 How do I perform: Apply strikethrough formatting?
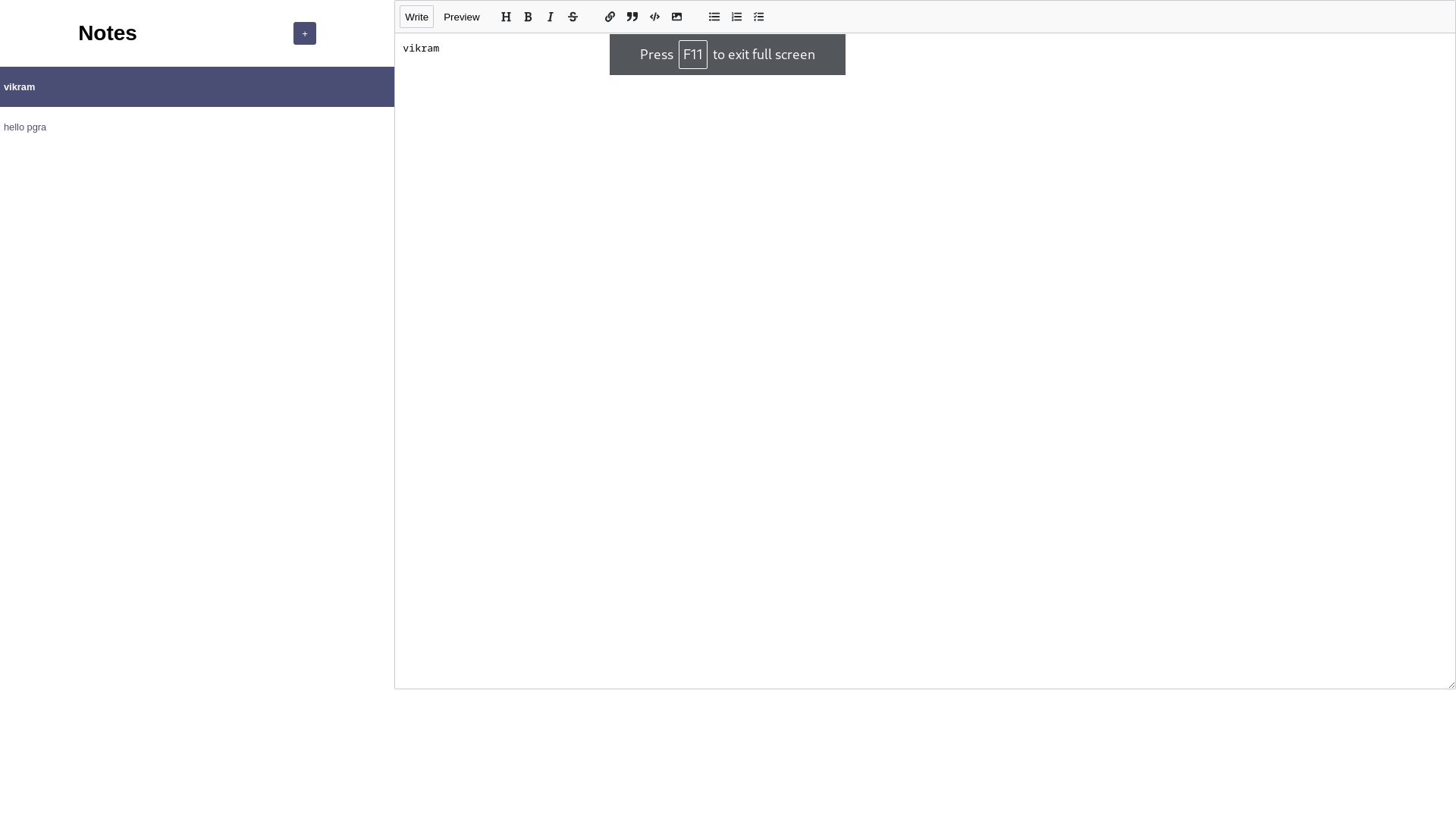tap(573, 17)
